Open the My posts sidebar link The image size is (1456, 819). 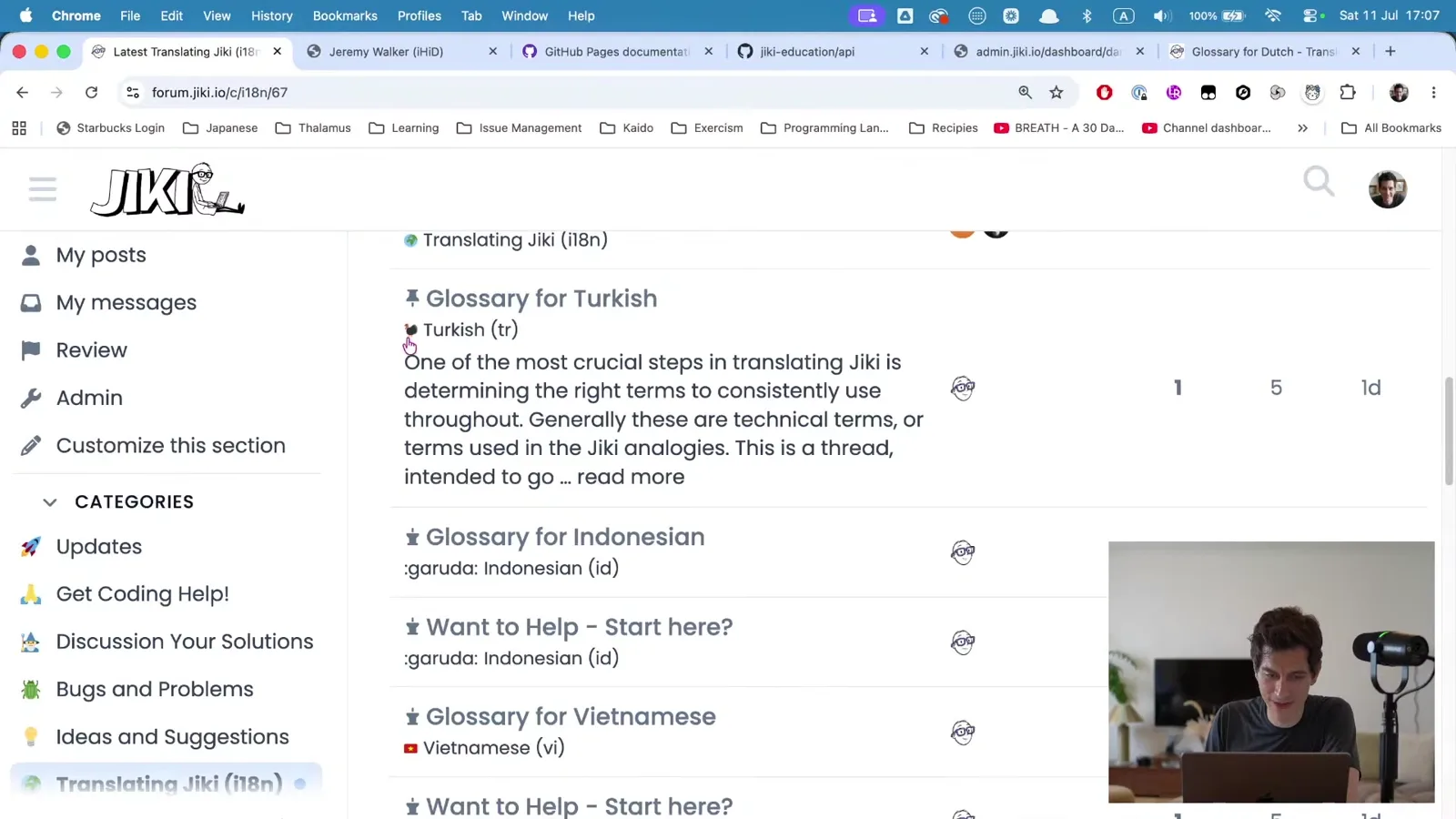tap(101, 256)
